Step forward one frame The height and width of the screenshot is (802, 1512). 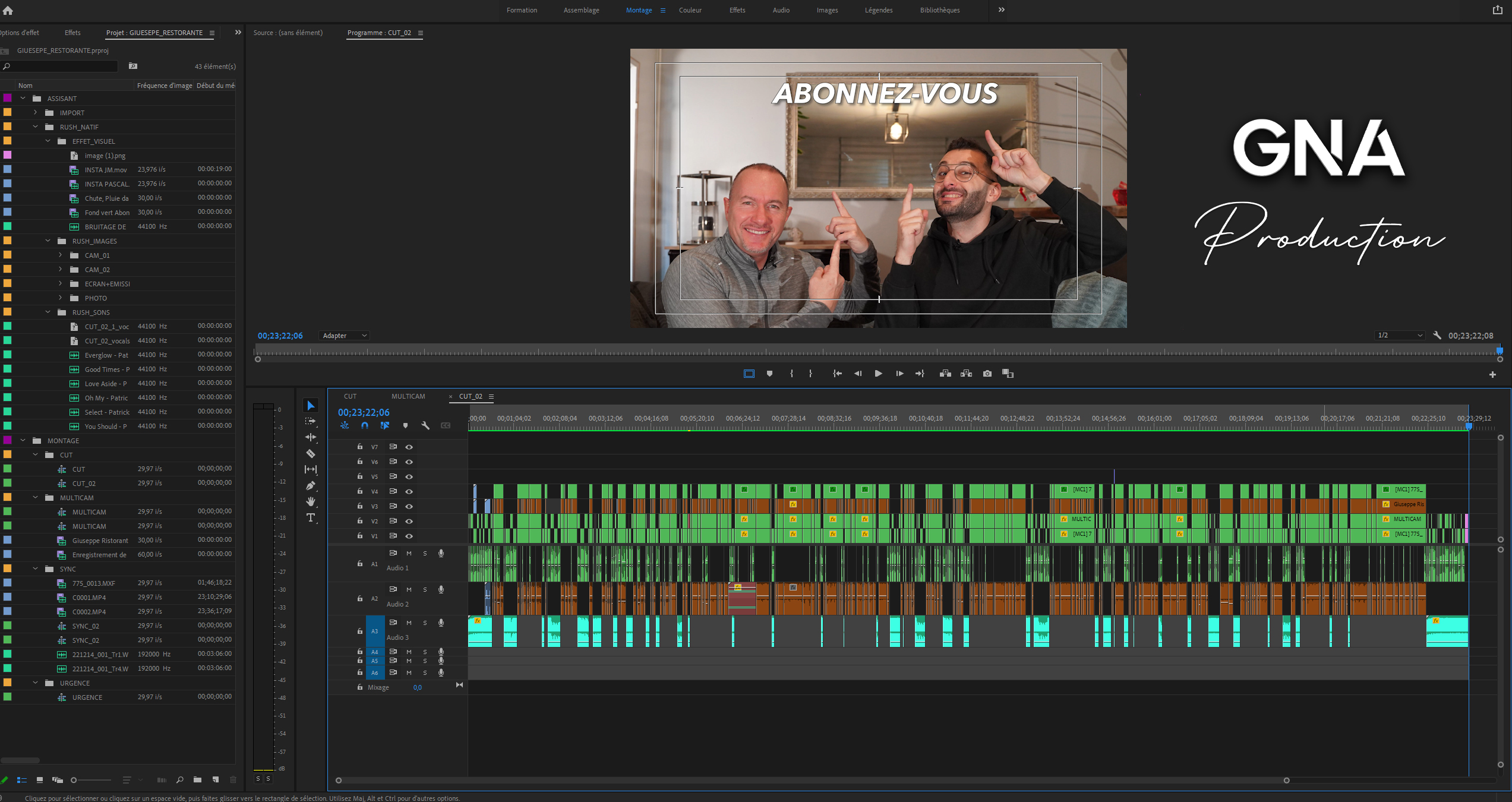(x=899, y=374)
